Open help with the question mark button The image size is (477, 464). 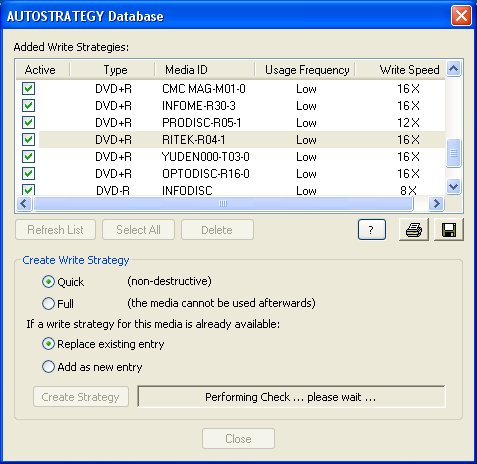coord(372,230)
